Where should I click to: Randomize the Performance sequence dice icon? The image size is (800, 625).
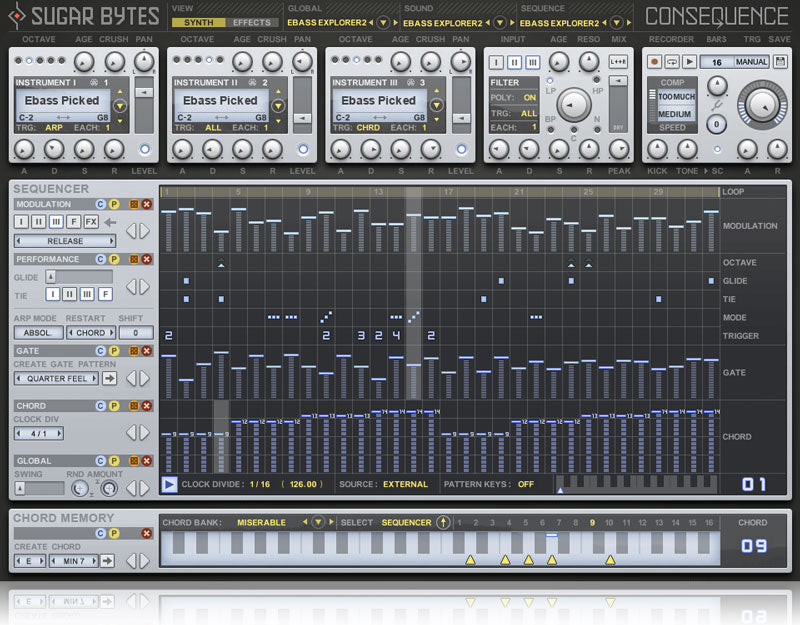pyautogui.click(x=134, y=259)
